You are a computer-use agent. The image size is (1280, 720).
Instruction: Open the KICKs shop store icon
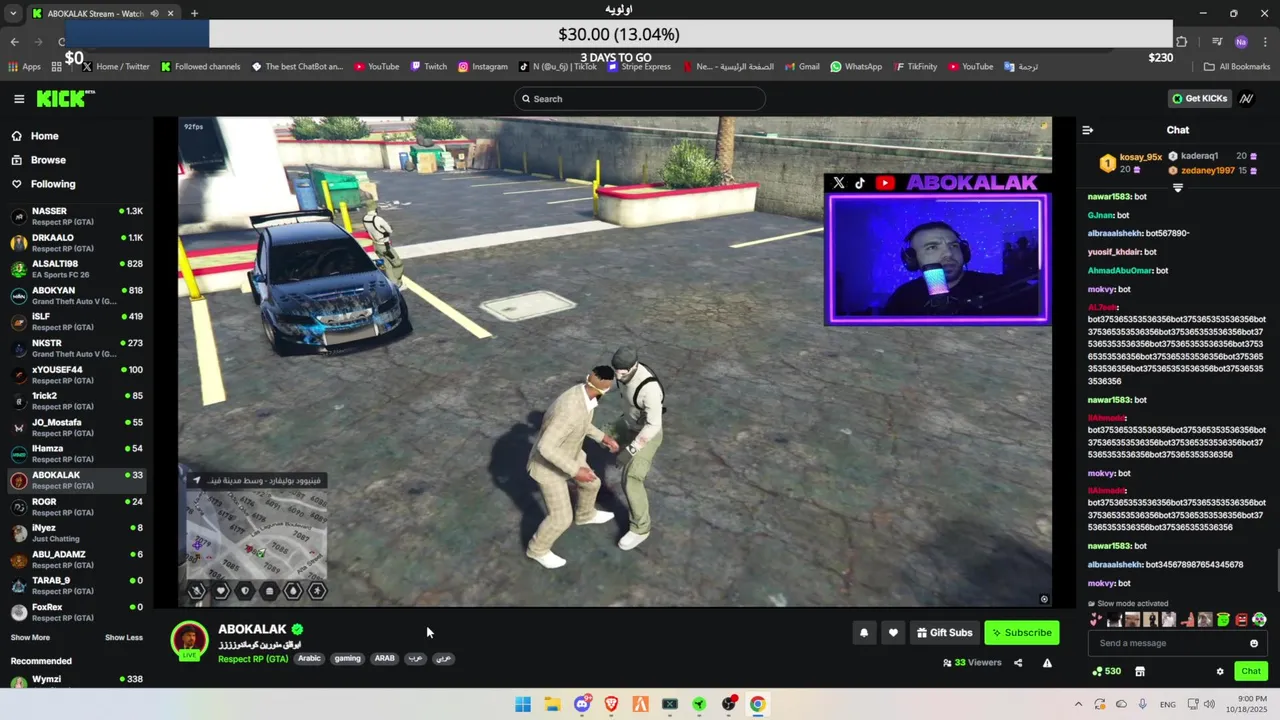1139,672
